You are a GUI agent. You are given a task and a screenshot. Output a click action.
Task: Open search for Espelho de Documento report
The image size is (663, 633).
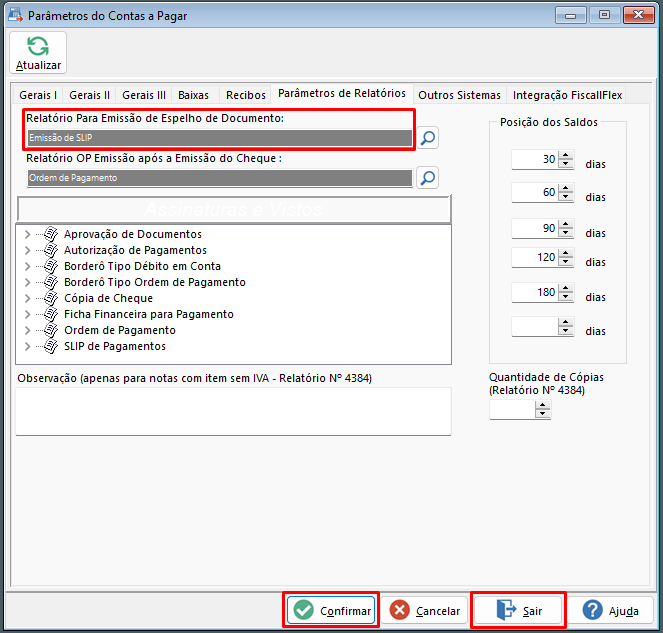[x=427, y=137]
